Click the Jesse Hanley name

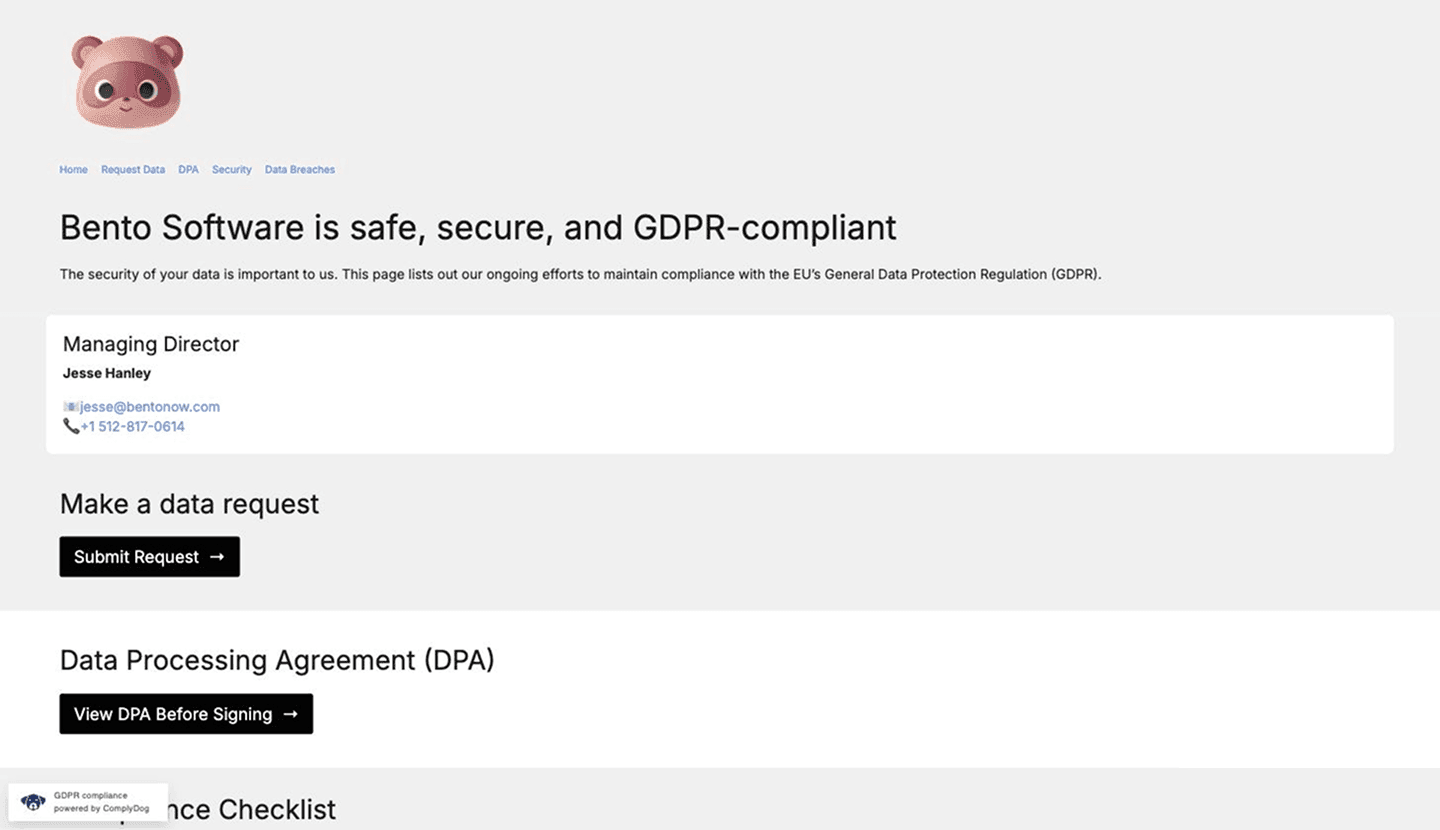(x=107, y=373)
